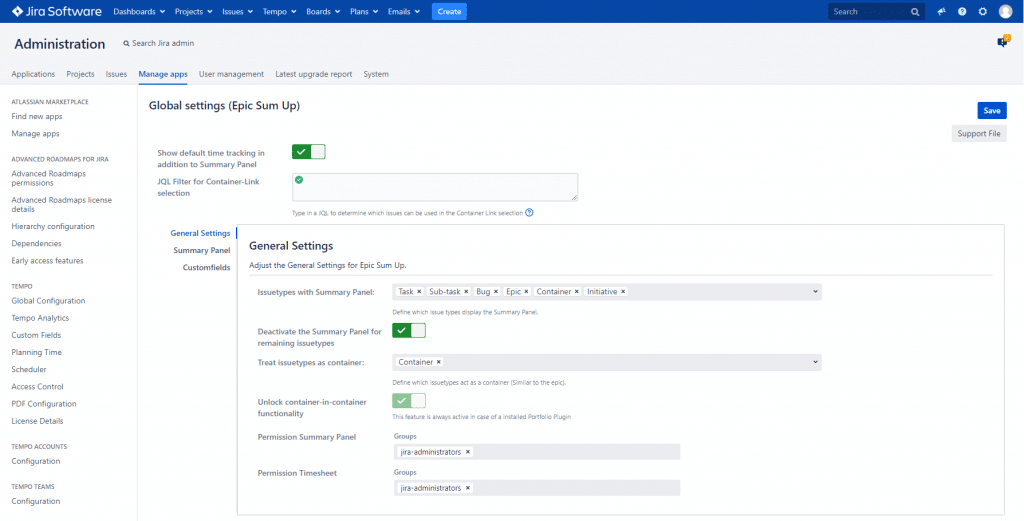Viewport: 1024px width, 521px height.
Task: Click the Save button
Action: [x=992, y=110]
